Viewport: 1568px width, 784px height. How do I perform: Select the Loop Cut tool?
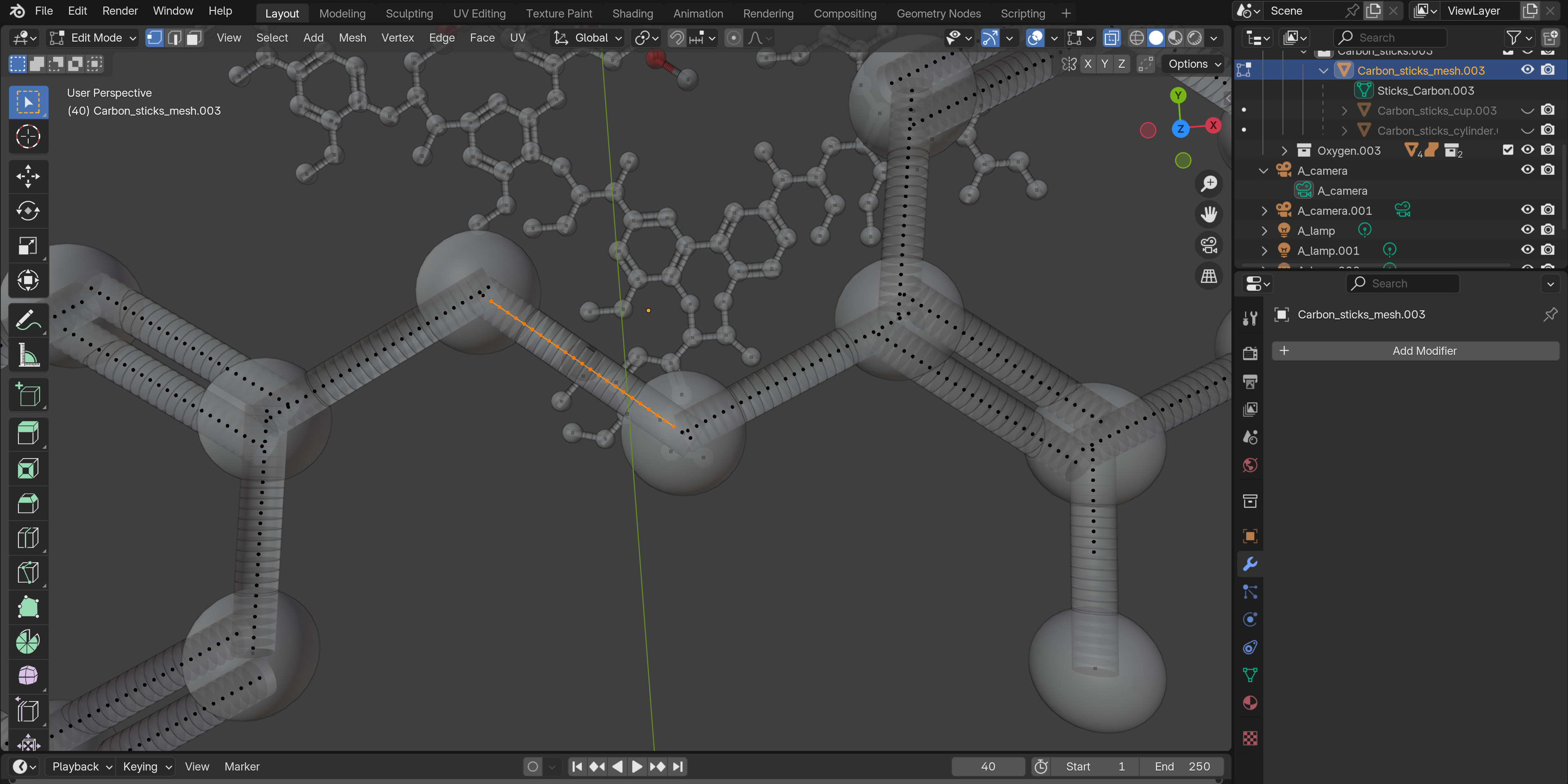point(28,538)
